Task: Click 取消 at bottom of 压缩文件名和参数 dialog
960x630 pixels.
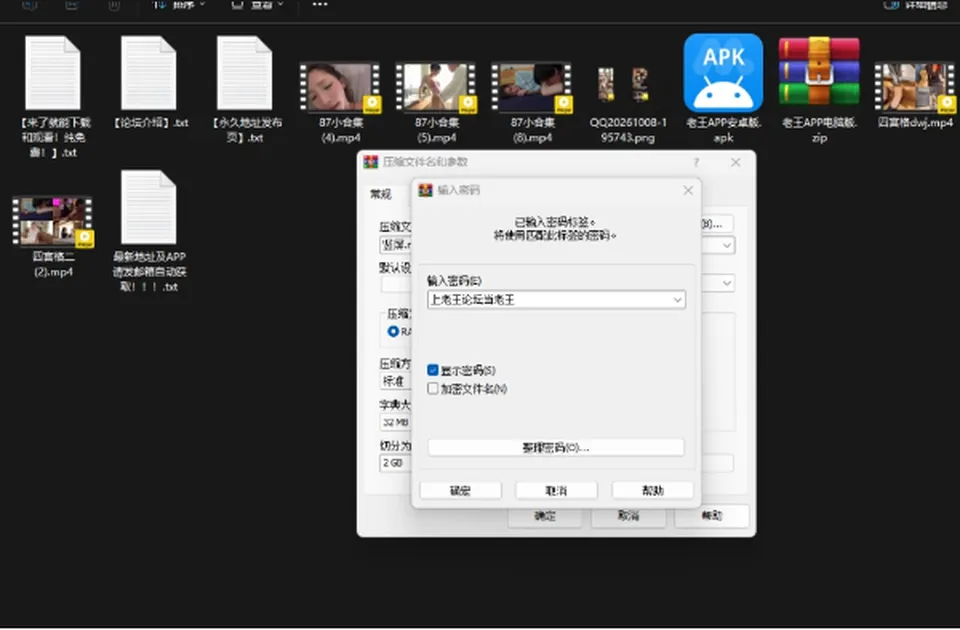Action: pyautogui.click(x=628, y=516)
